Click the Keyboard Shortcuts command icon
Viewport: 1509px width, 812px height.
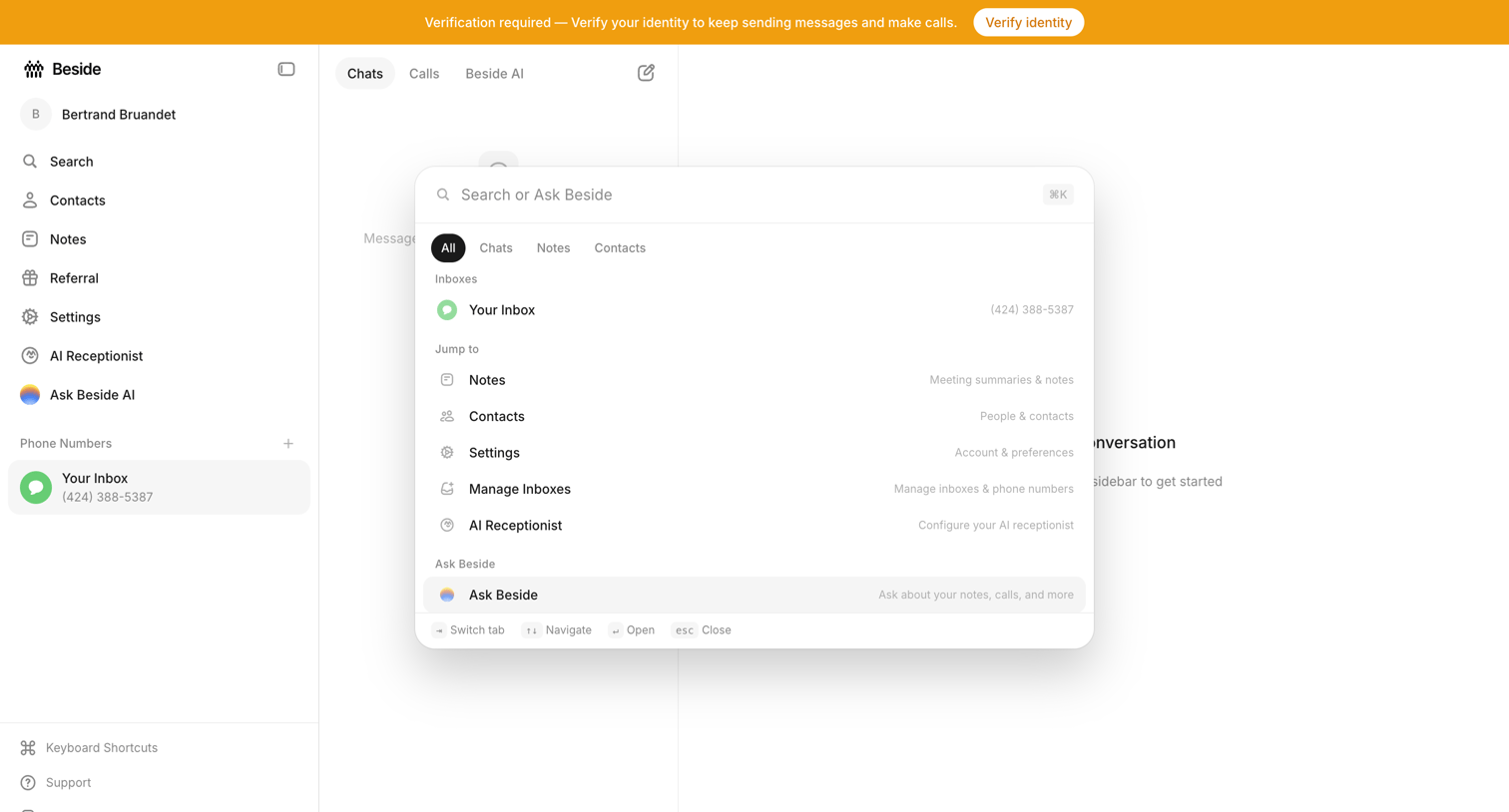tap(28, 748)
